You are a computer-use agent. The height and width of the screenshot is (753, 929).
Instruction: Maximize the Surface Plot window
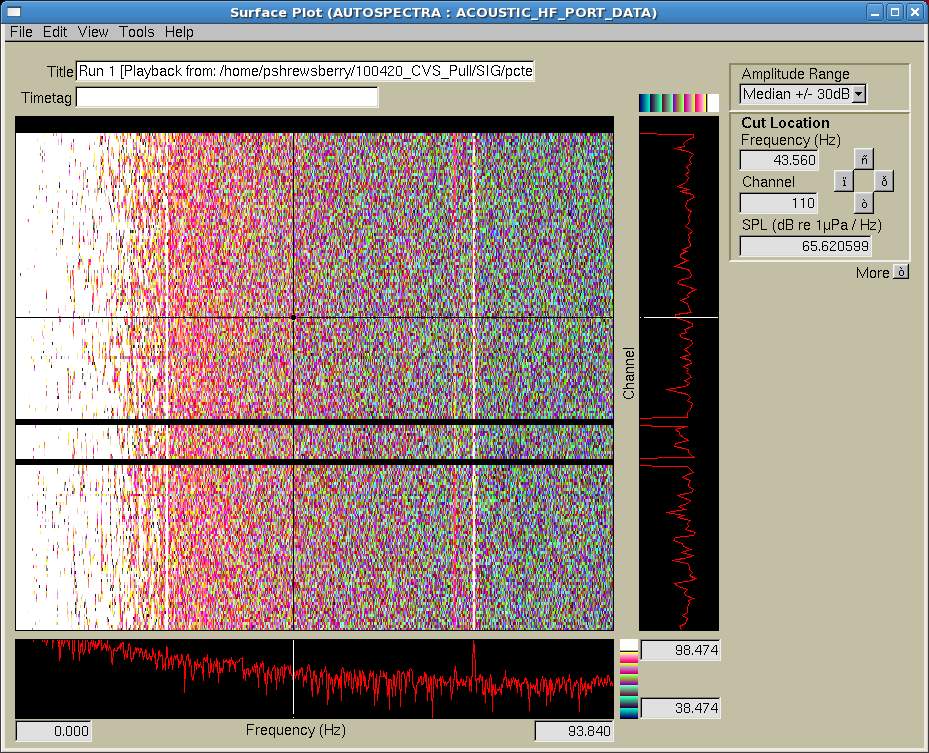[895, 12]
